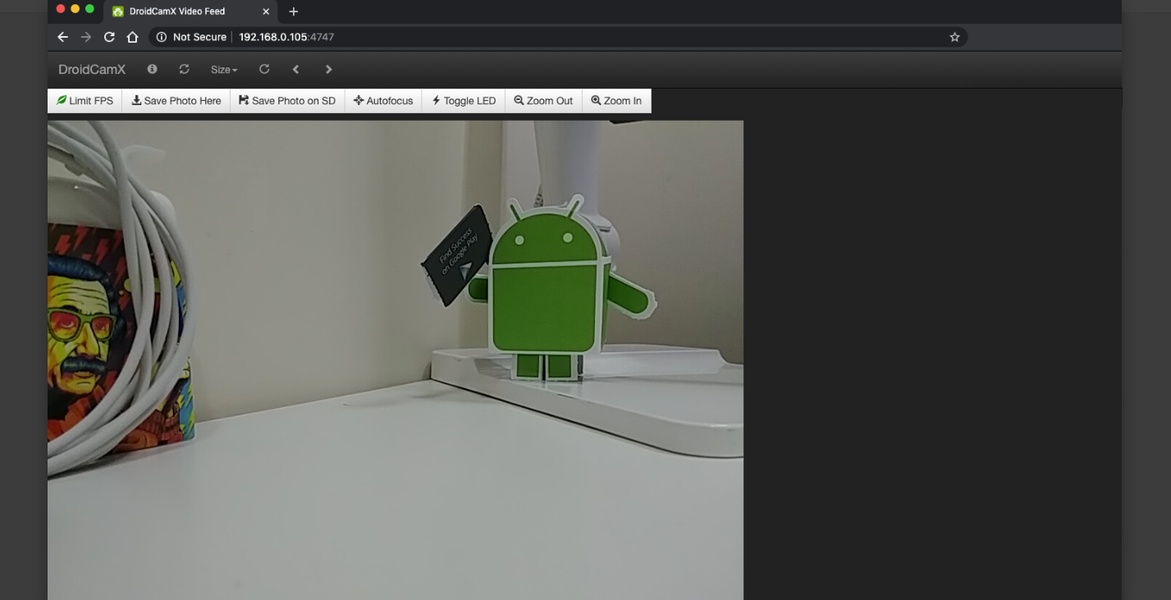The height and width of the screenshot is (600, 1171).
Task: Click the right chevron in DroidCamX navbar
Action: pyautogui.click(x=329, y=69)
